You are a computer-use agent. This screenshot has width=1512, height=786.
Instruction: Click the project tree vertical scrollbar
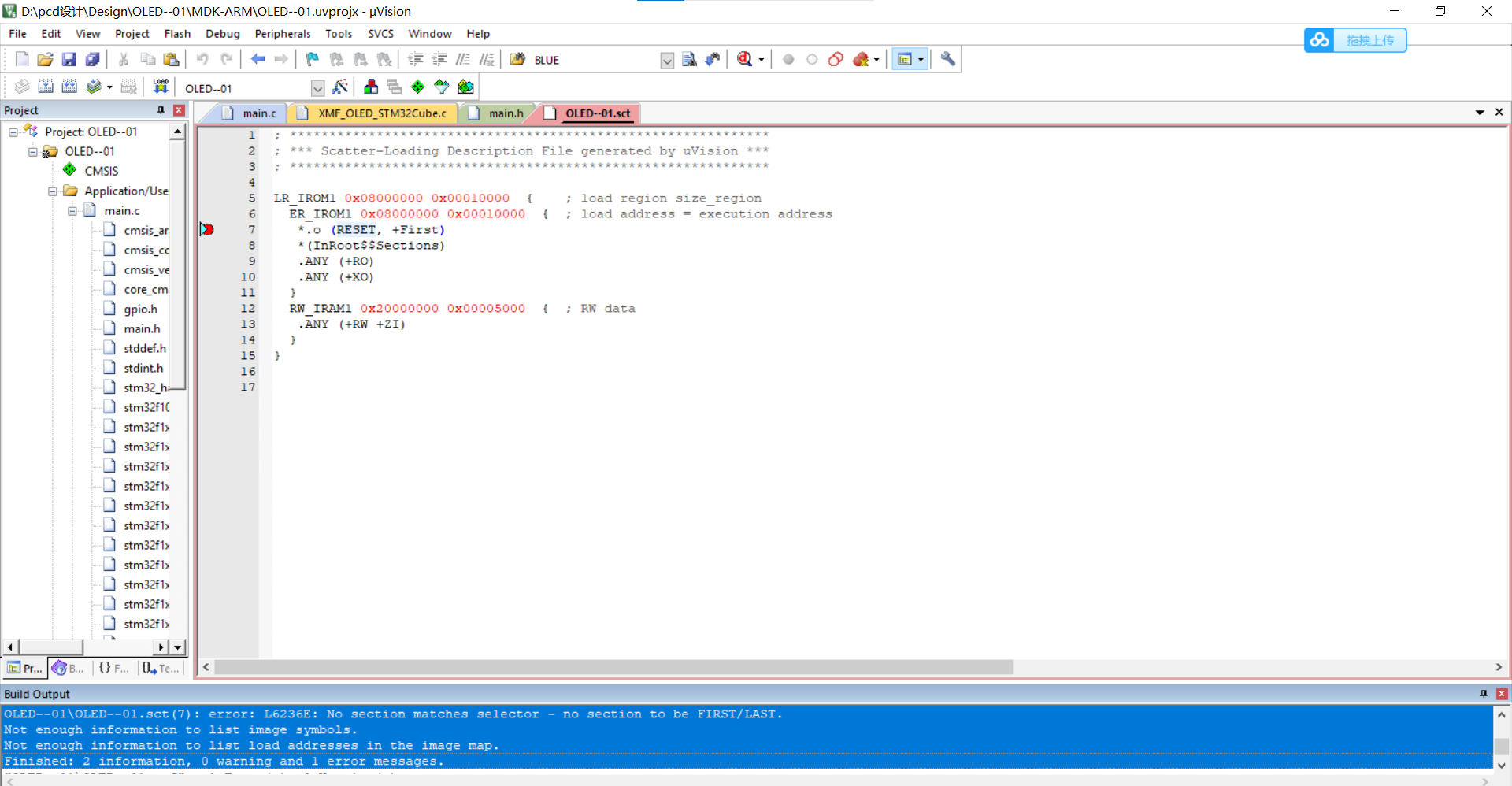(x=177, y=263)
